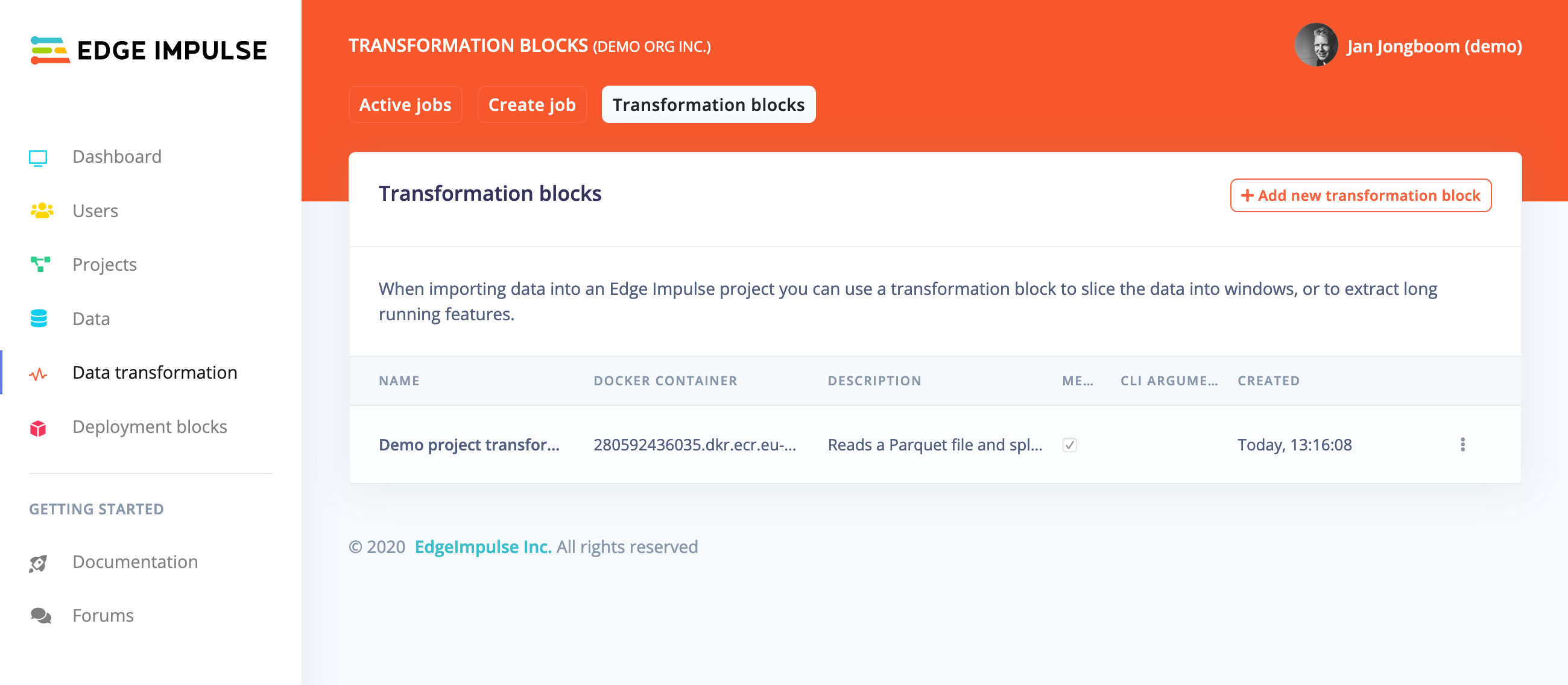Switch to the Active jobs tab
The height and width of the screenshot is (685, 1568).
click(x=405, y=105)
